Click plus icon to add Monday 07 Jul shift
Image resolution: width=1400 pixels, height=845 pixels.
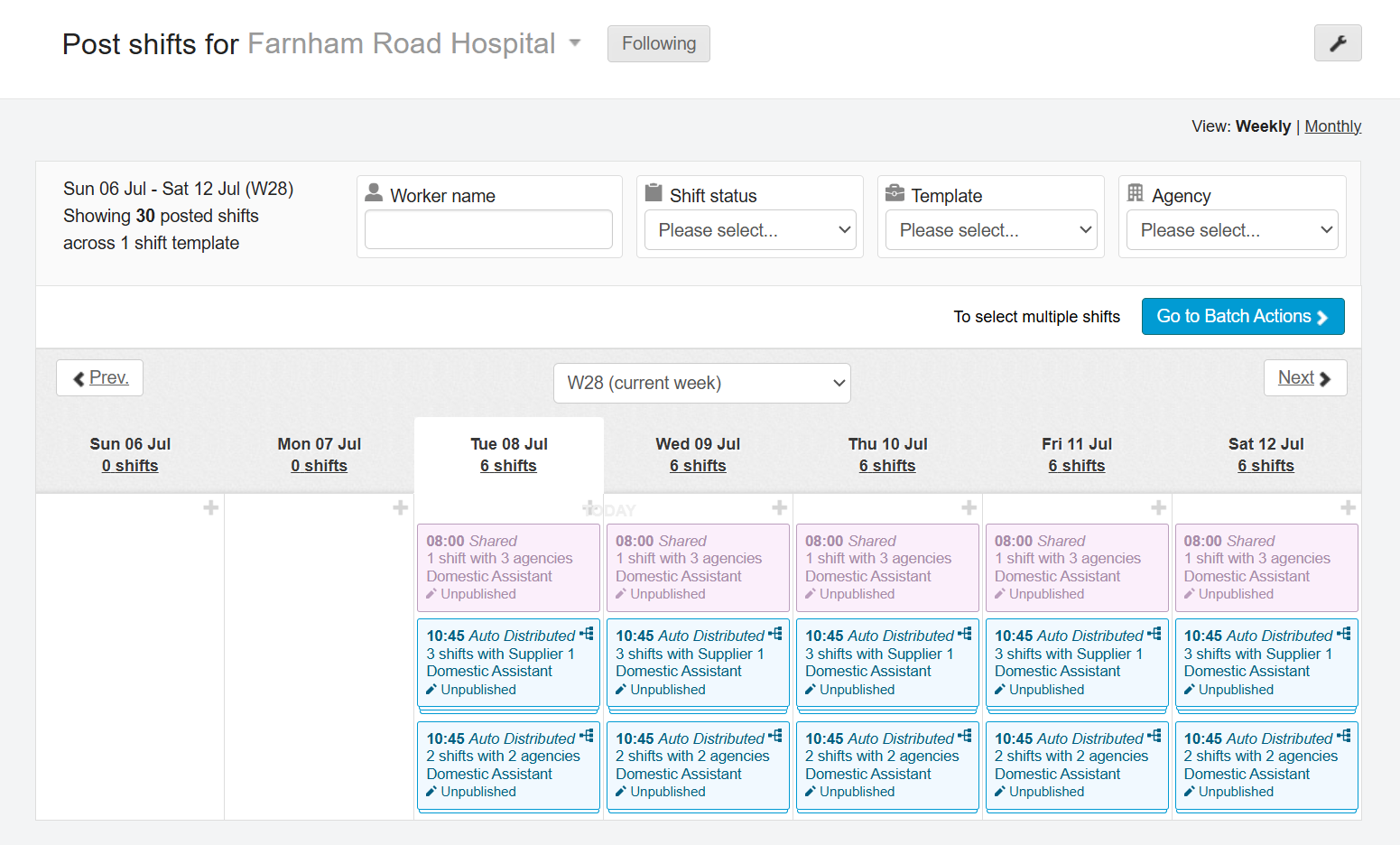click(x=401, y=508)
